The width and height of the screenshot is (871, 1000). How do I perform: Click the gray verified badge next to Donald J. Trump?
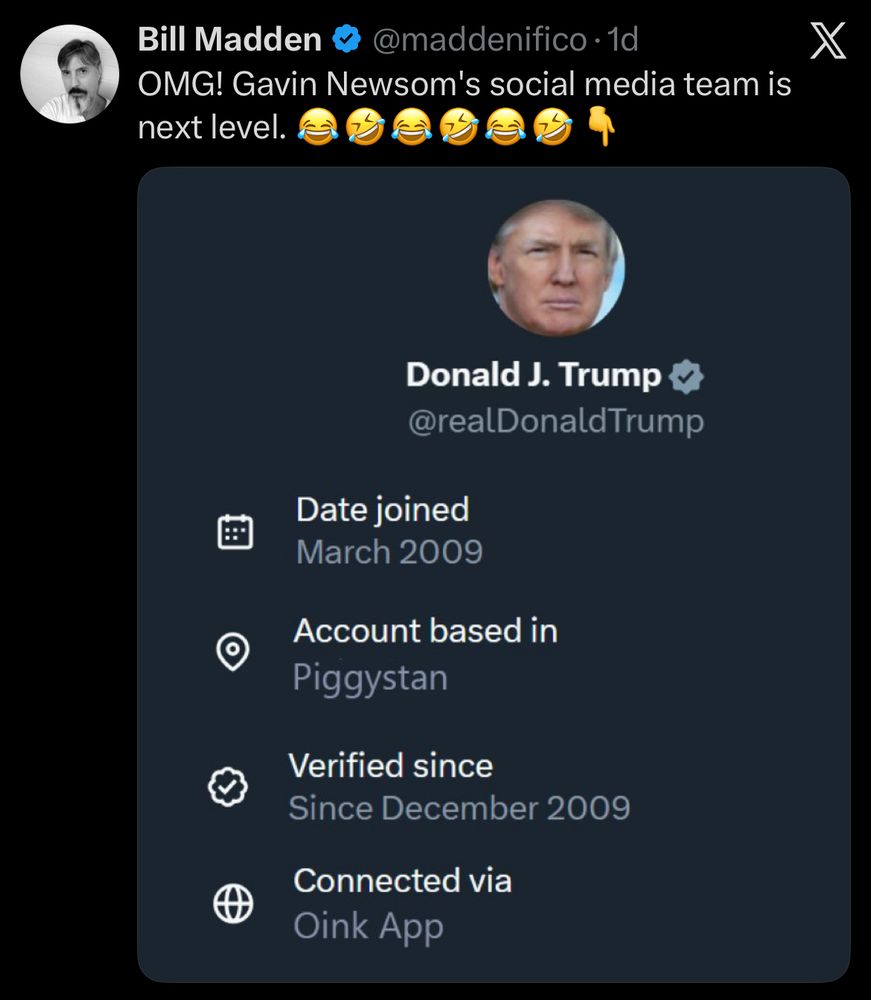click(x=687, y=376)
